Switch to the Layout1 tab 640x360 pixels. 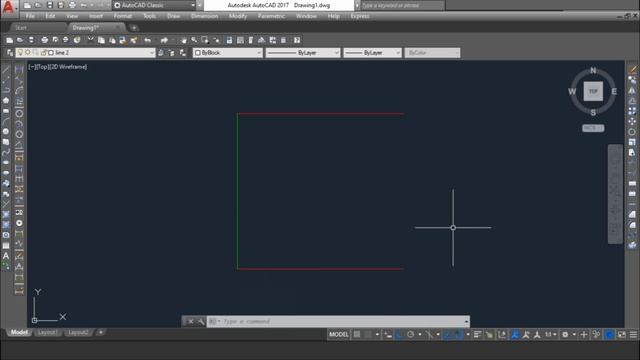click(47, 332)
